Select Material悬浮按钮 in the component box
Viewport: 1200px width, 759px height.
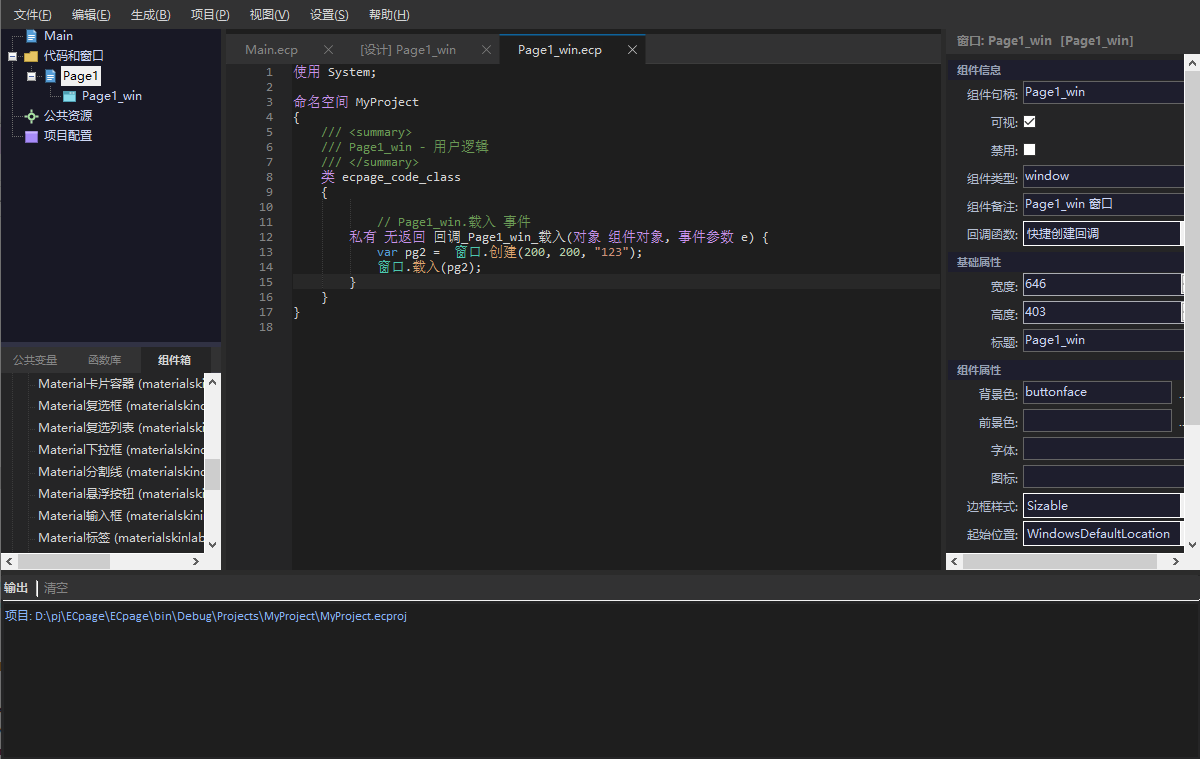click(121, 494)
